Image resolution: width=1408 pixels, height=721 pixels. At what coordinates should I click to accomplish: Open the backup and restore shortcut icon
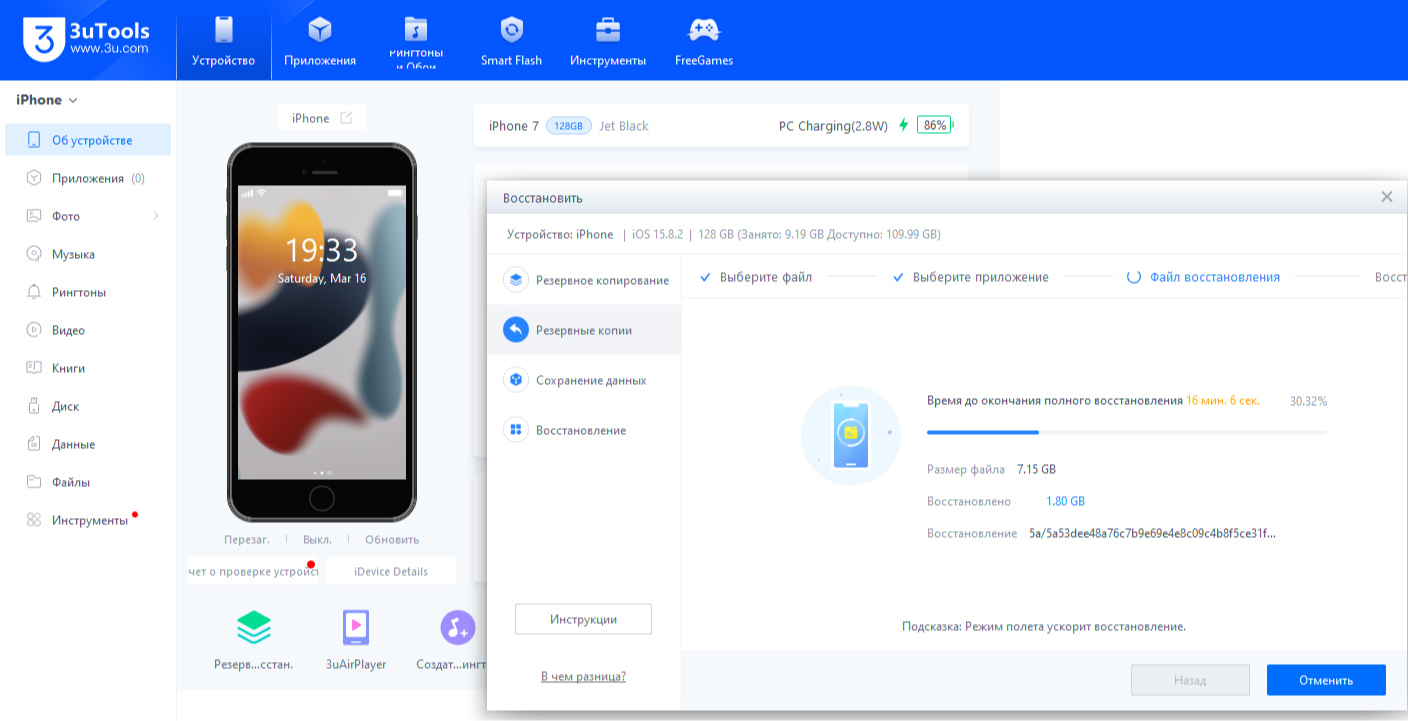[254, 627]
